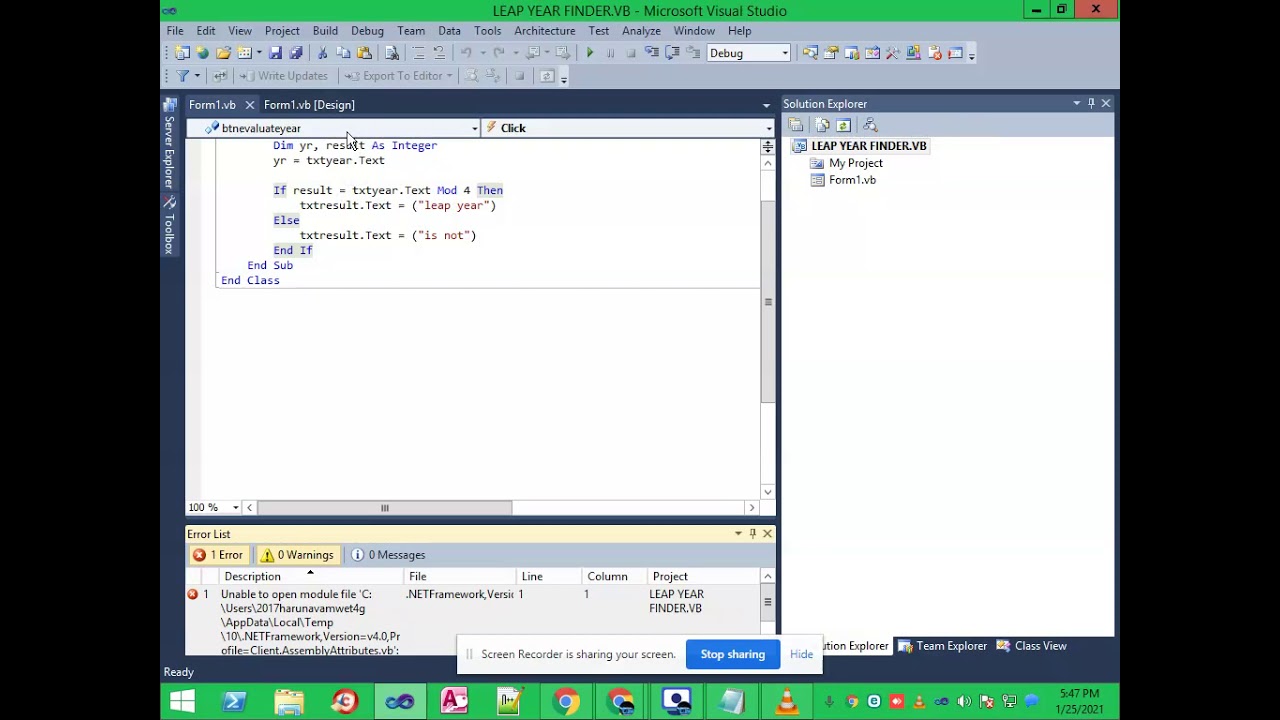Select My Project in Solution Explorer
Screen dimensions: 1280x720
pyautogui.click(x=856, y=163)
